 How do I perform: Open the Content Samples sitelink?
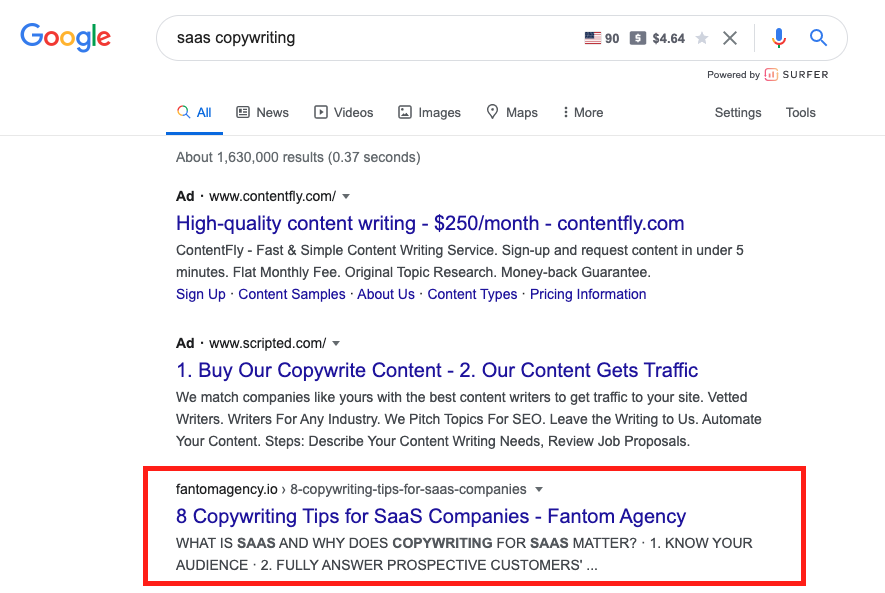(292, 294)
